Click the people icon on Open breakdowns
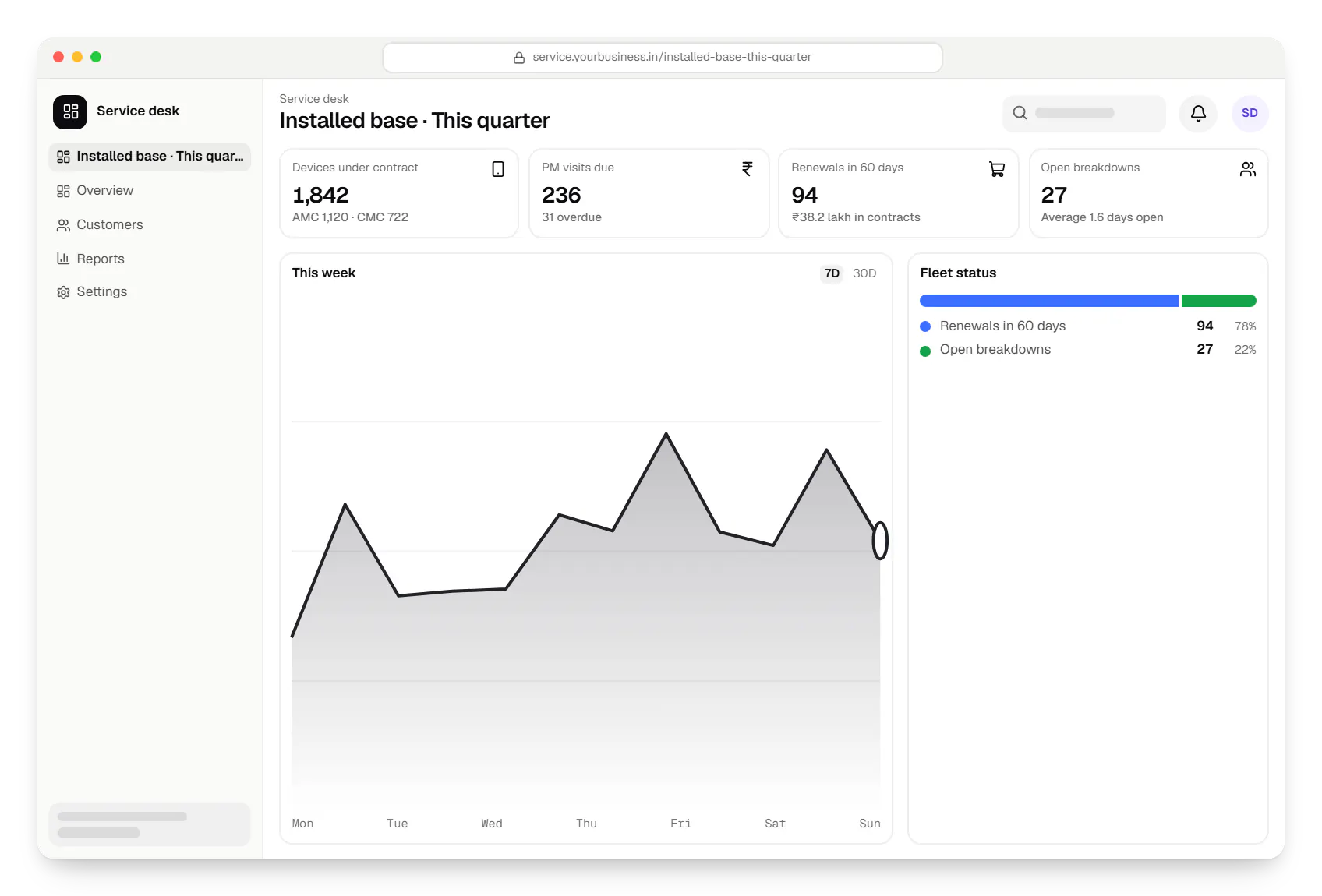 click(1248, 169)
